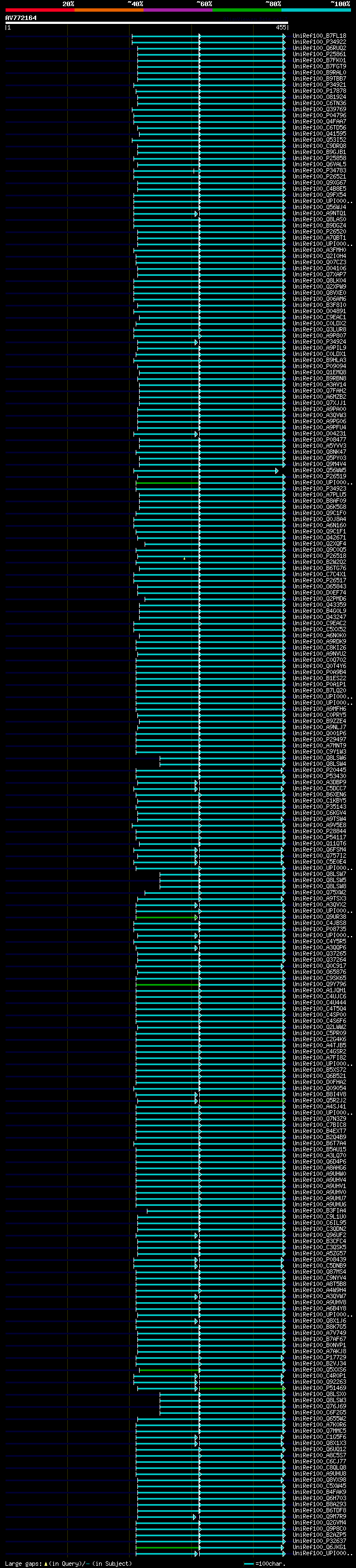Click the Large gaps legend text
Screen dimensions: 356x1568
tap(68, 1563)
